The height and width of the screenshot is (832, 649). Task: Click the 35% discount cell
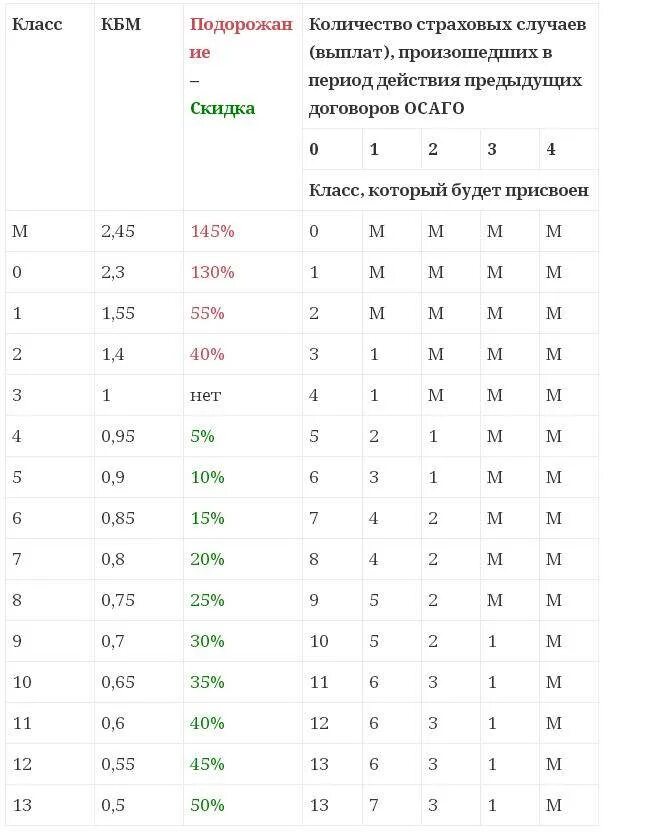tap(207, 682)
